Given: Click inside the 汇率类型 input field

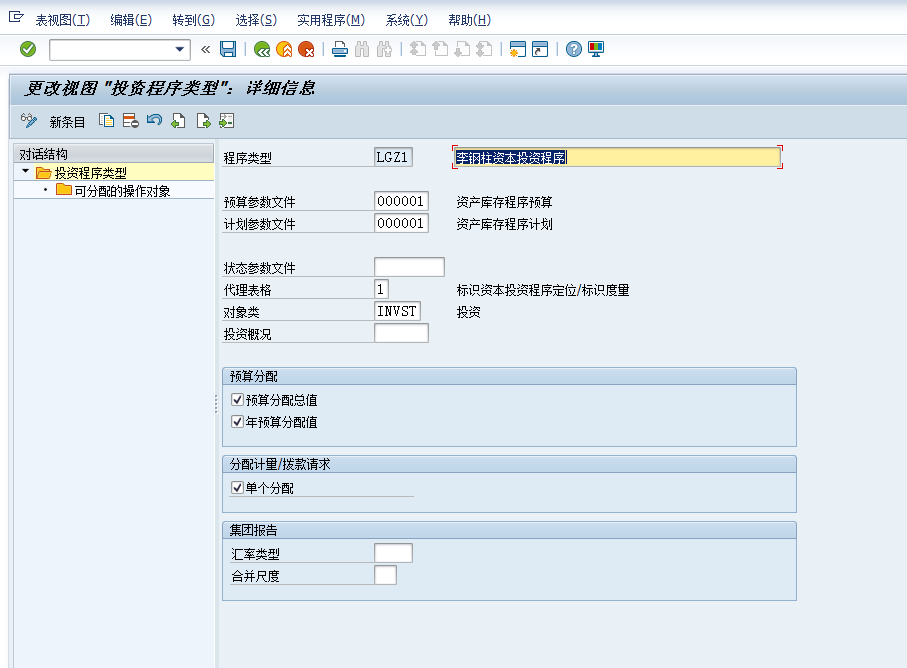Looking at the screenshot, I should [394, 552].
